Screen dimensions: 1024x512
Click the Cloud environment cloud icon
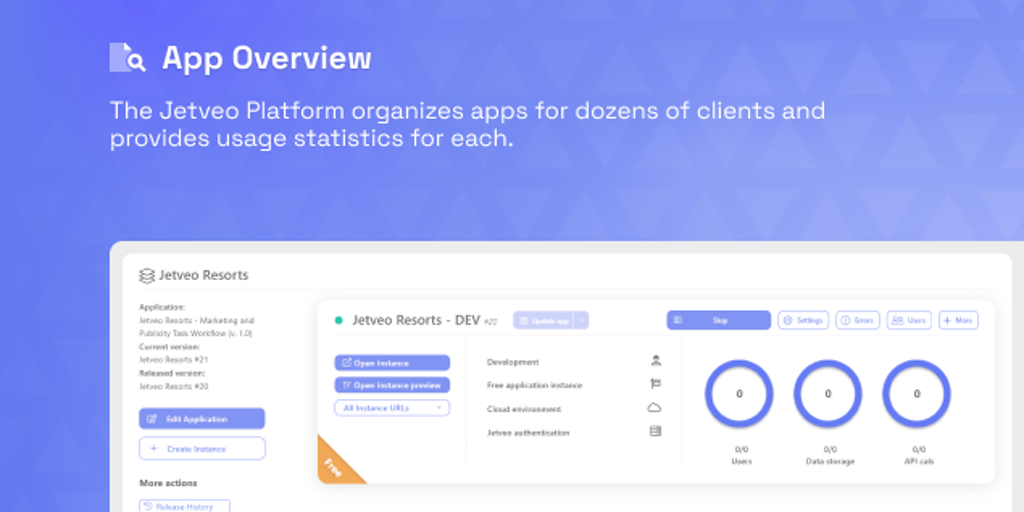click(x=654, y=408)
